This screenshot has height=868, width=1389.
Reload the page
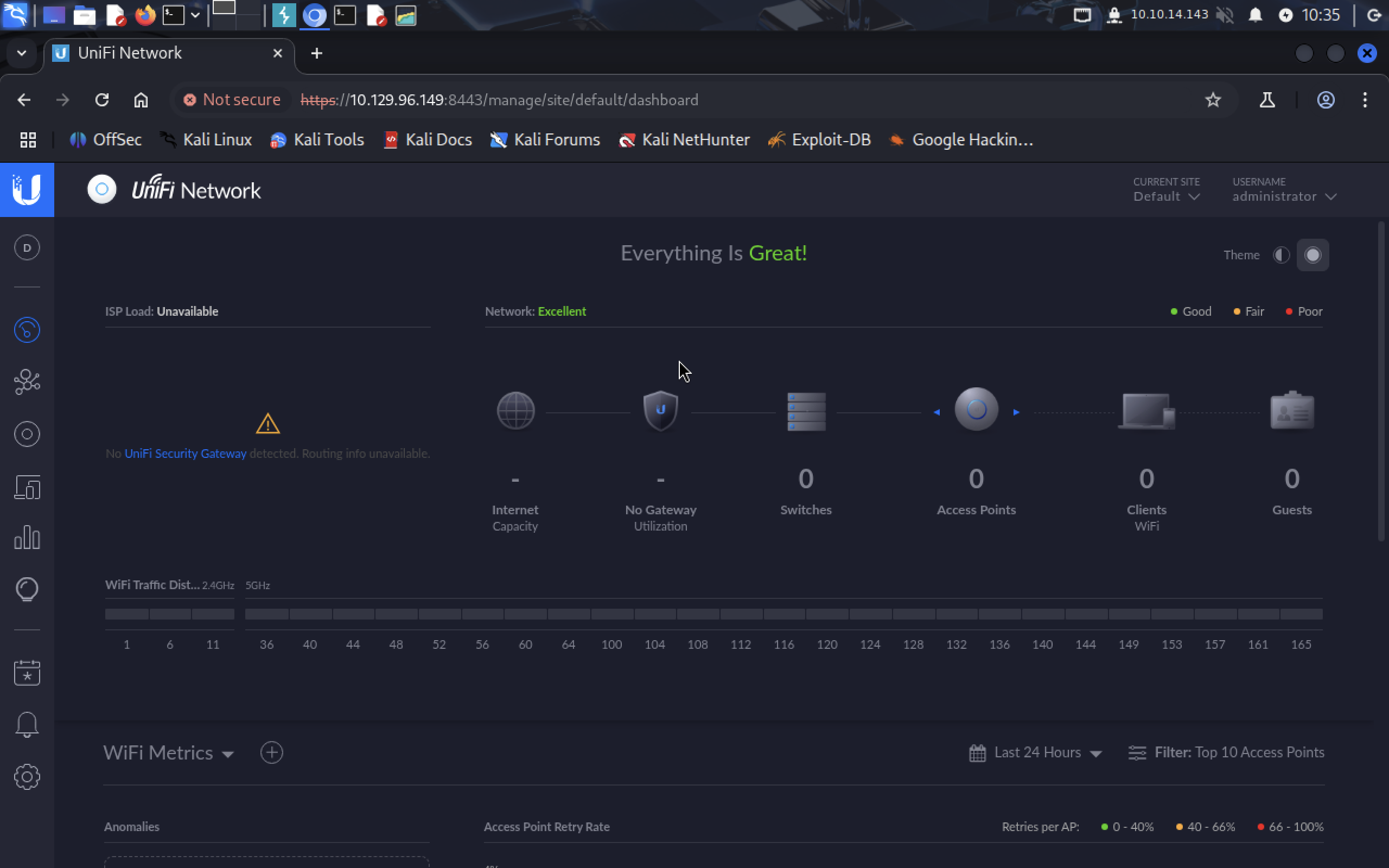(101, 100)
